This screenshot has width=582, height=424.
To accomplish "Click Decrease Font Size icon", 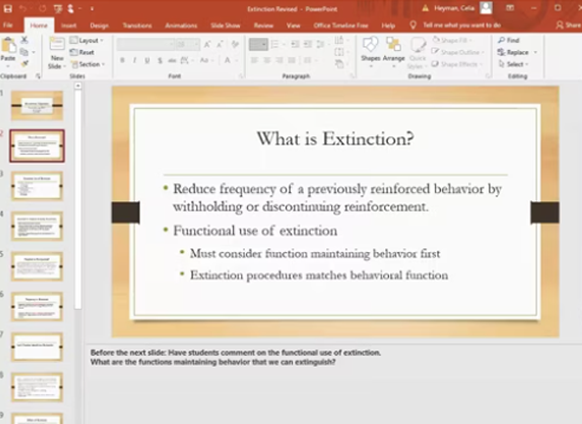I will 220,45.
